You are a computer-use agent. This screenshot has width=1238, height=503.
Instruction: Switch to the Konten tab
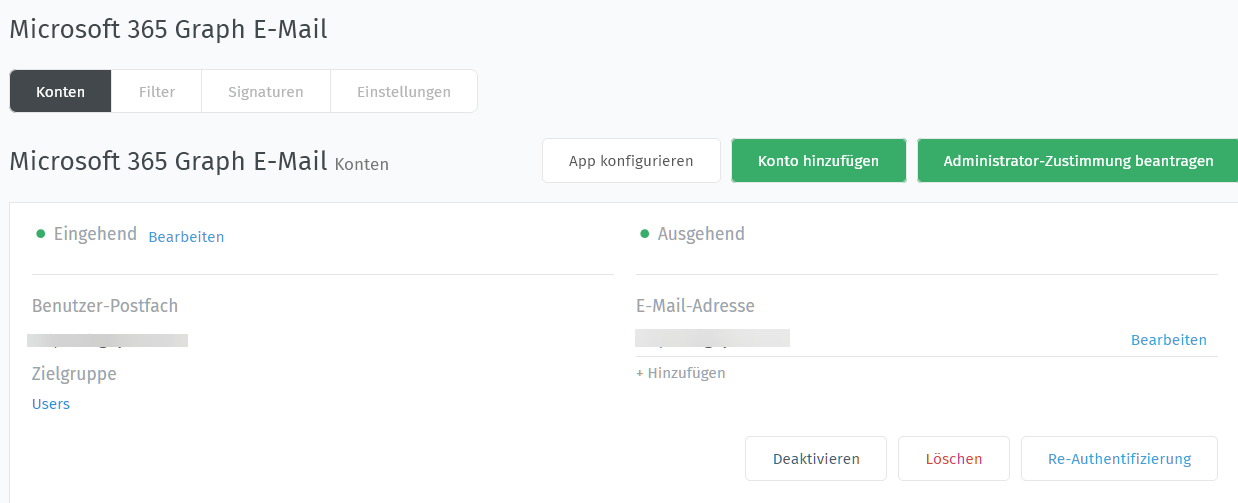click(x=60, y=92)
